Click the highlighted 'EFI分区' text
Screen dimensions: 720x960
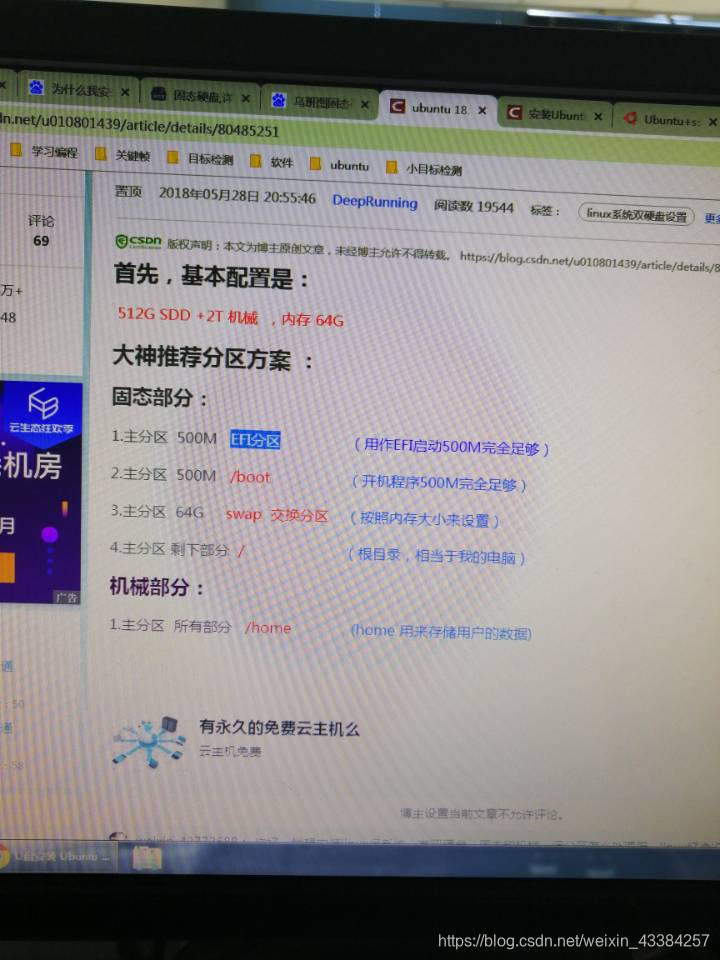point(255,440)
